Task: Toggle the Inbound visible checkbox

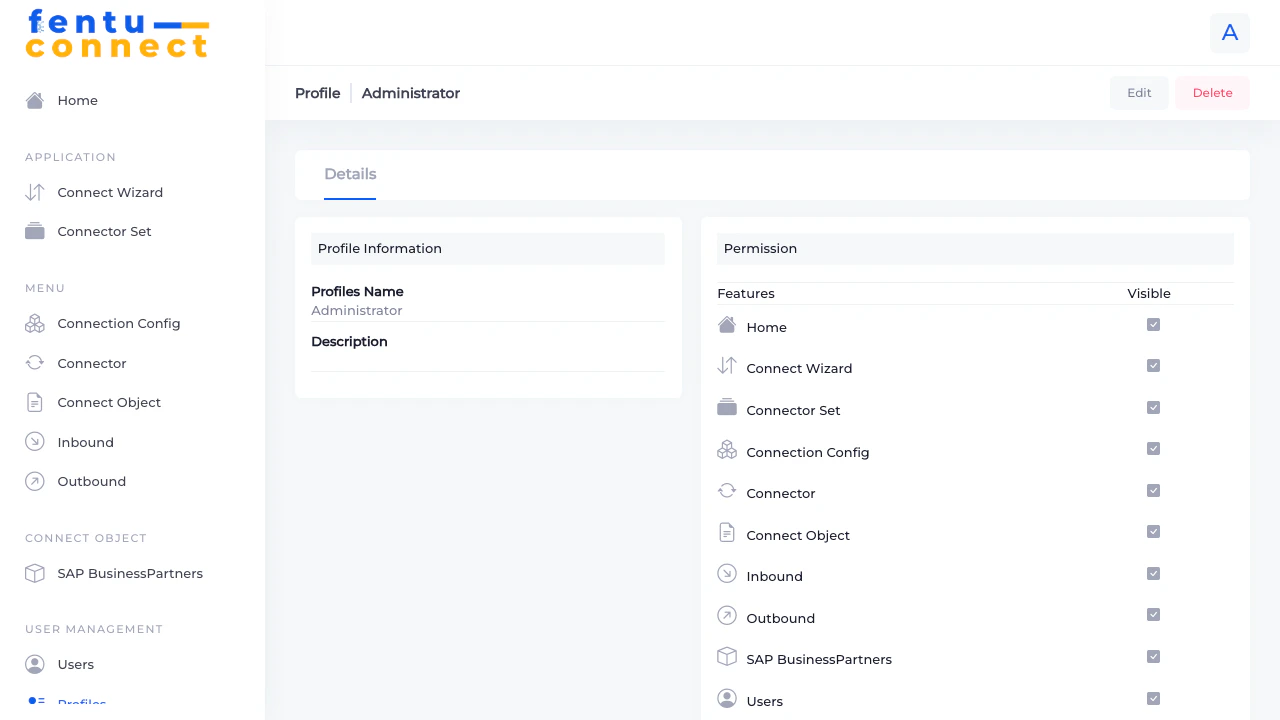Action: coord(1153,574)
